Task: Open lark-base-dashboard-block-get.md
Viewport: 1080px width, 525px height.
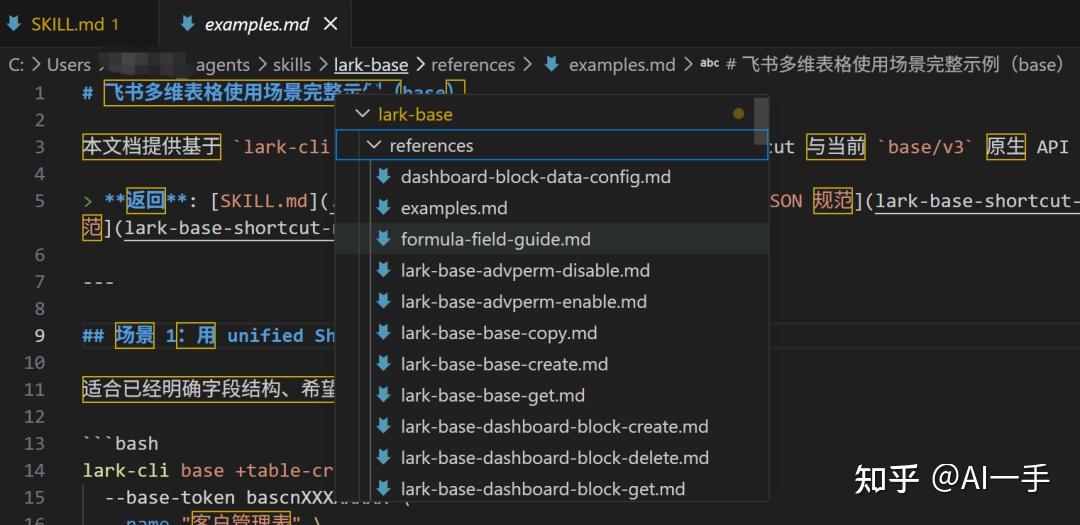Action: coord(543,489)
